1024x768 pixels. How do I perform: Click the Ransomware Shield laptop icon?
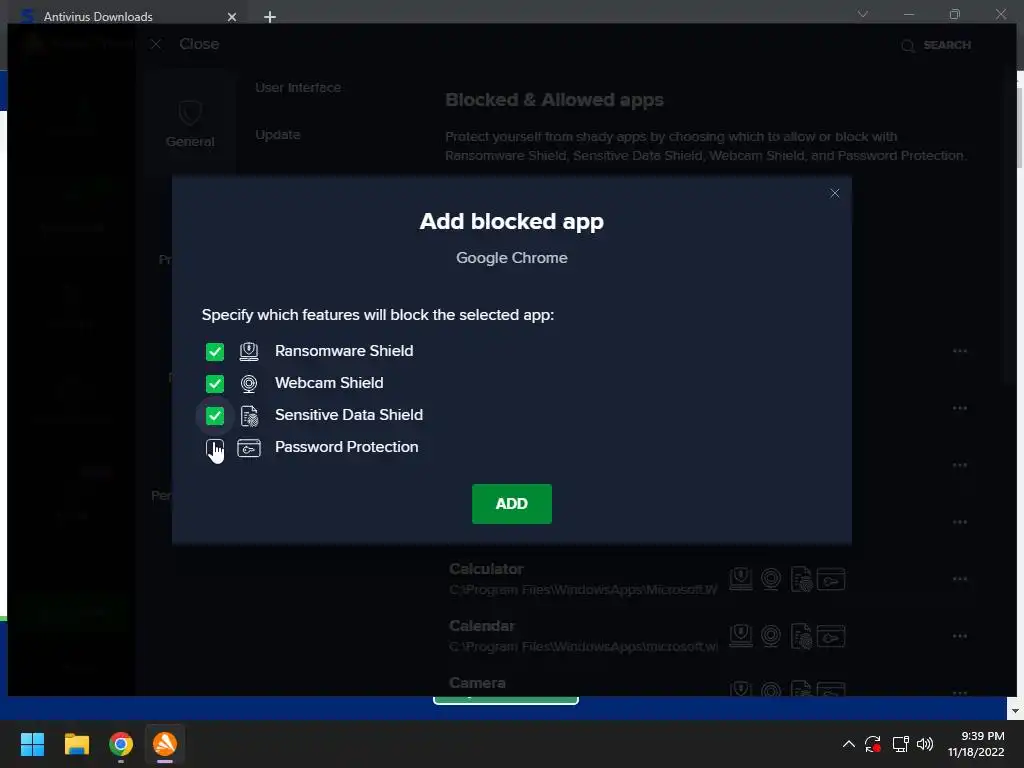tap(249, 351)
